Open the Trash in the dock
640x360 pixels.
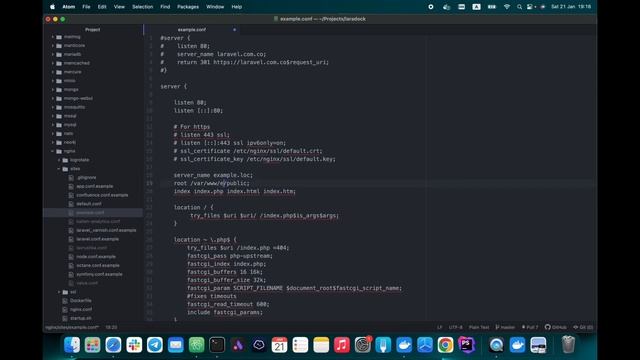click(568, 345)
